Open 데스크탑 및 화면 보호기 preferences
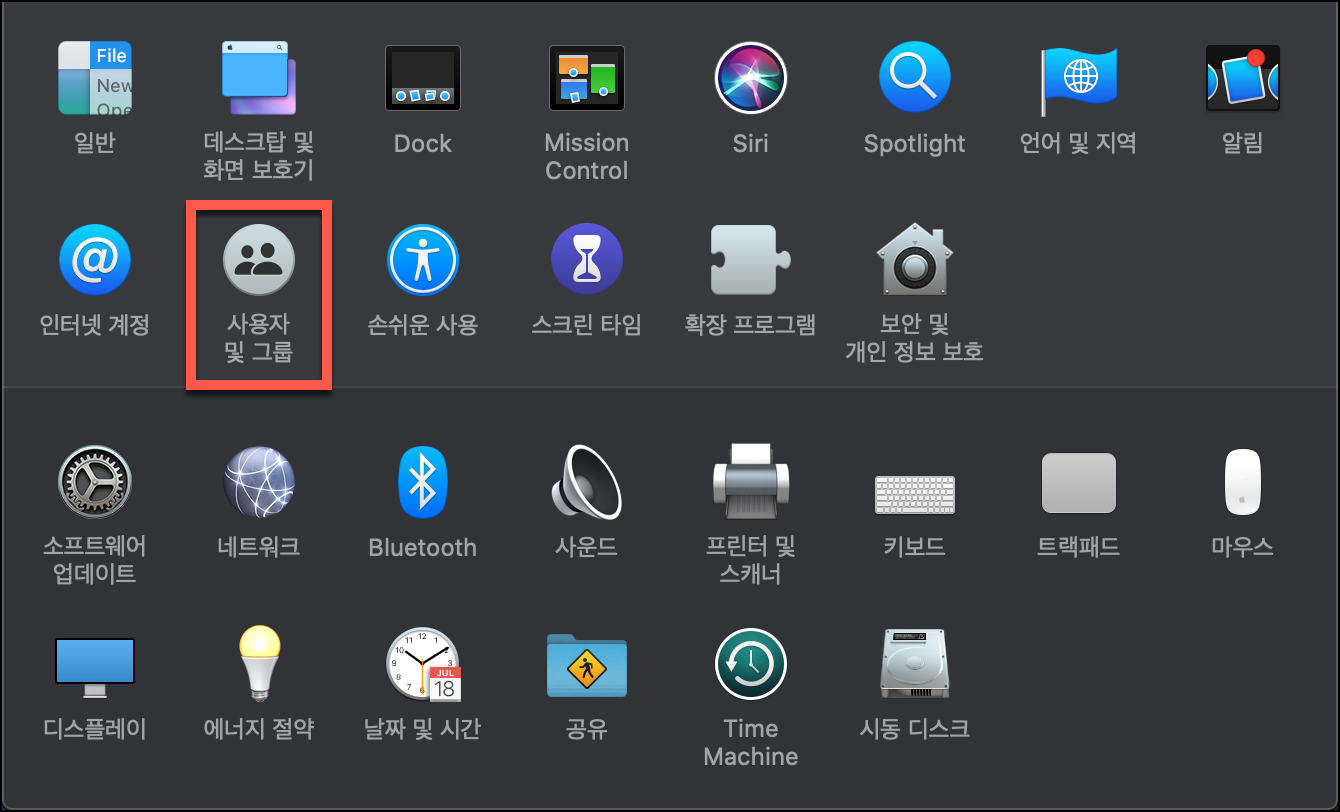Image resolution: width=1340 pixels, height=812 pixels. click(259, 78)
